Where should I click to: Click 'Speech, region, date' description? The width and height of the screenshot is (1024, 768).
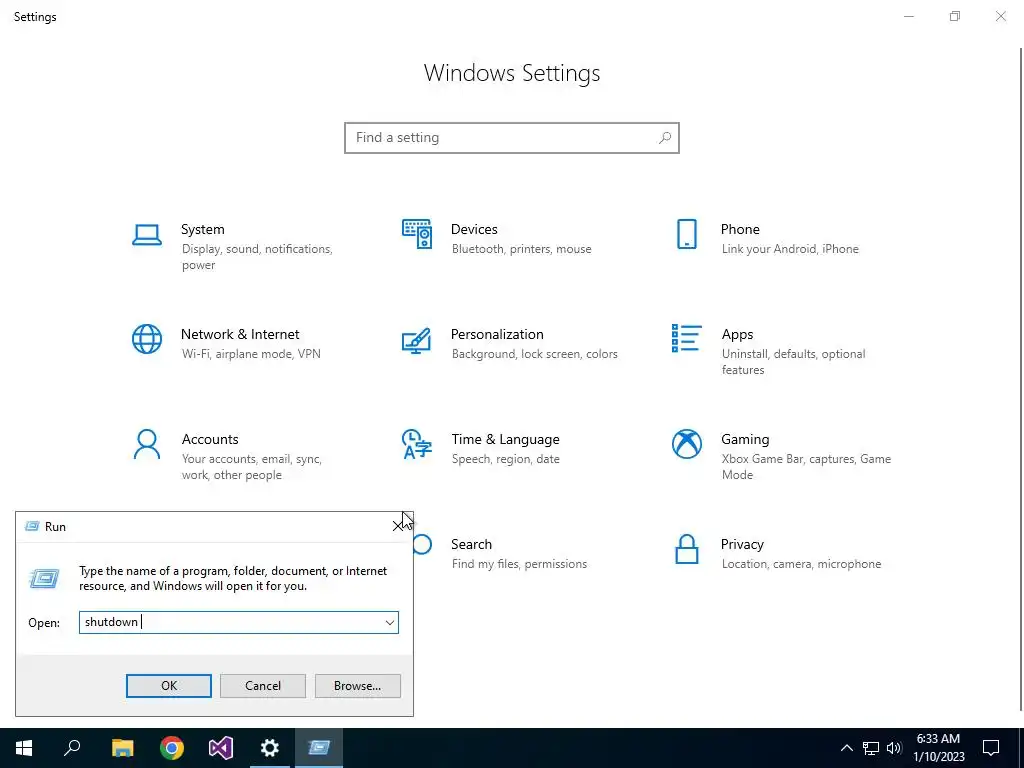point(505,459)
